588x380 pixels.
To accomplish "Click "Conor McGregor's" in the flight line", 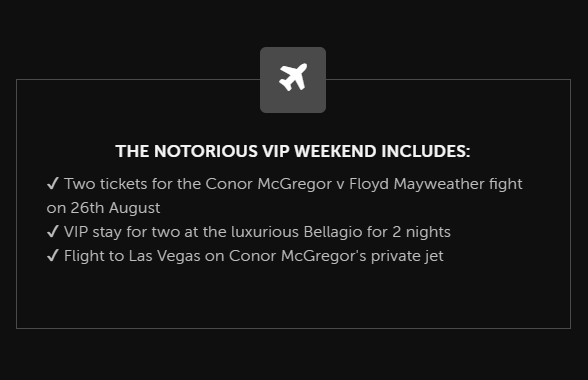I will (x=298, y=256).
